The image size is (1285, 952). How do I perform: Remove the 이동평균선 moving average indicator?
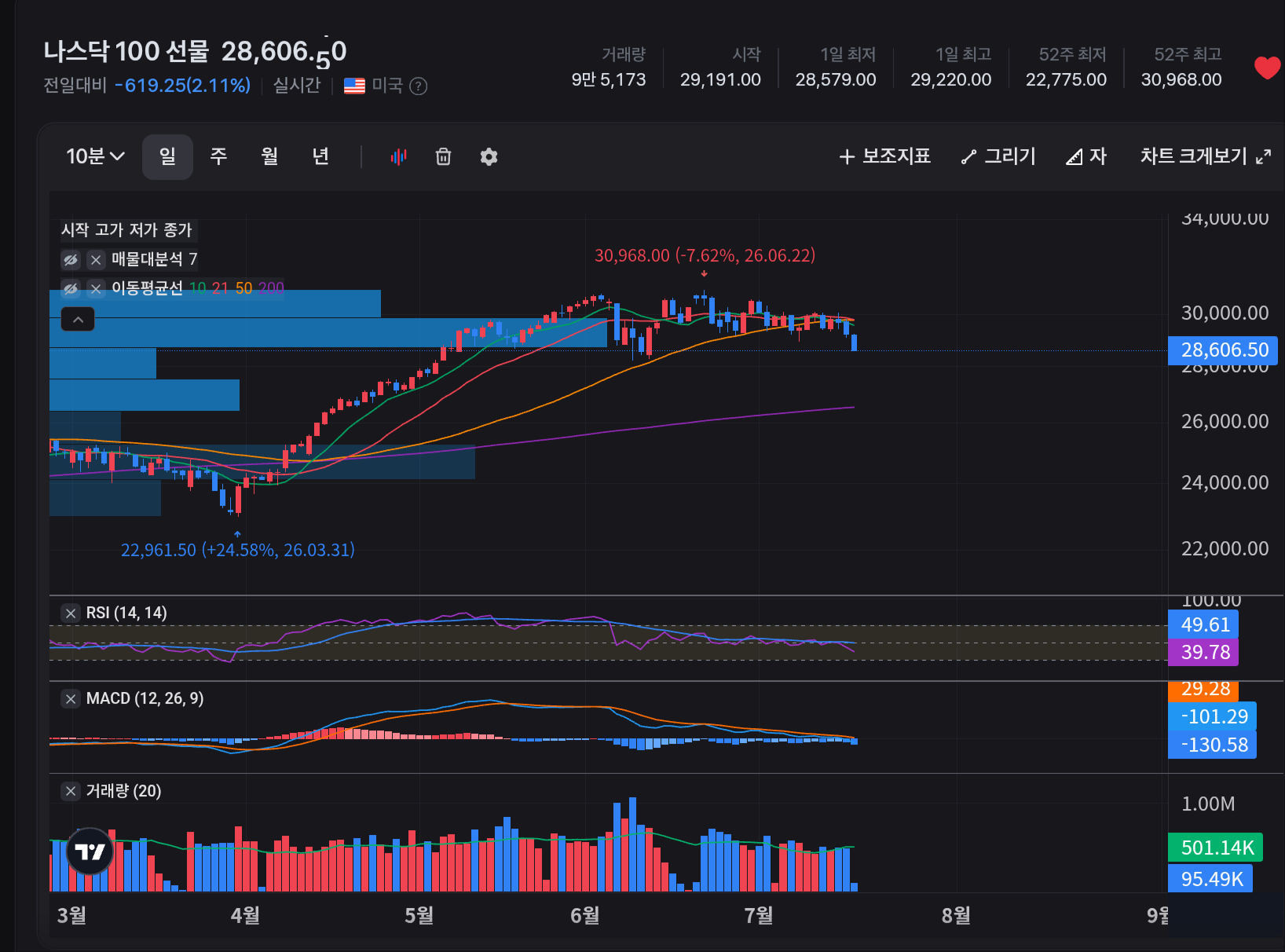[x=96, y=288]
